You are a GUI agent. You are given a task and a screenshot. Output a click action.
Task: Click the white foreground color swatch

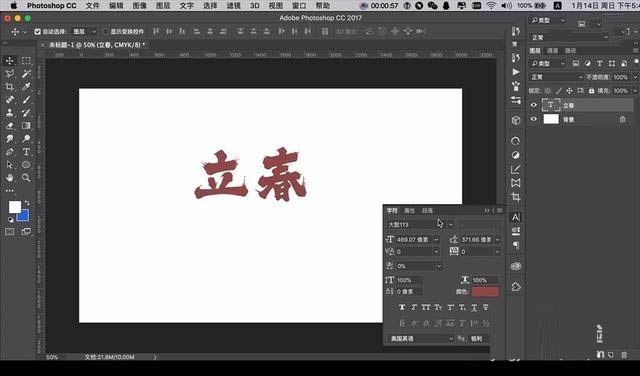(15, 207)
